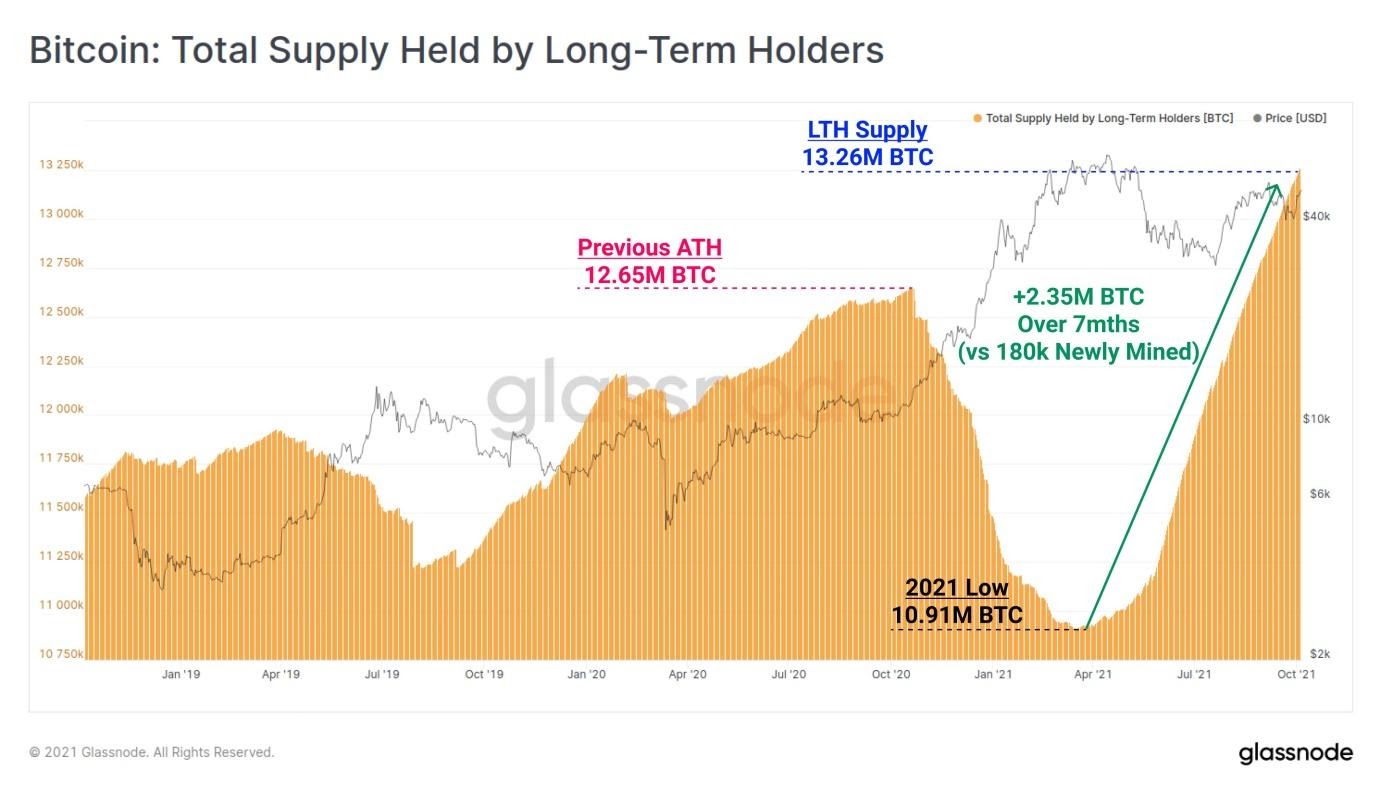Screen dimensions: 1380x793
Task: Click the chart title Bitcoin: Total Supply Held
Action: 457,50
